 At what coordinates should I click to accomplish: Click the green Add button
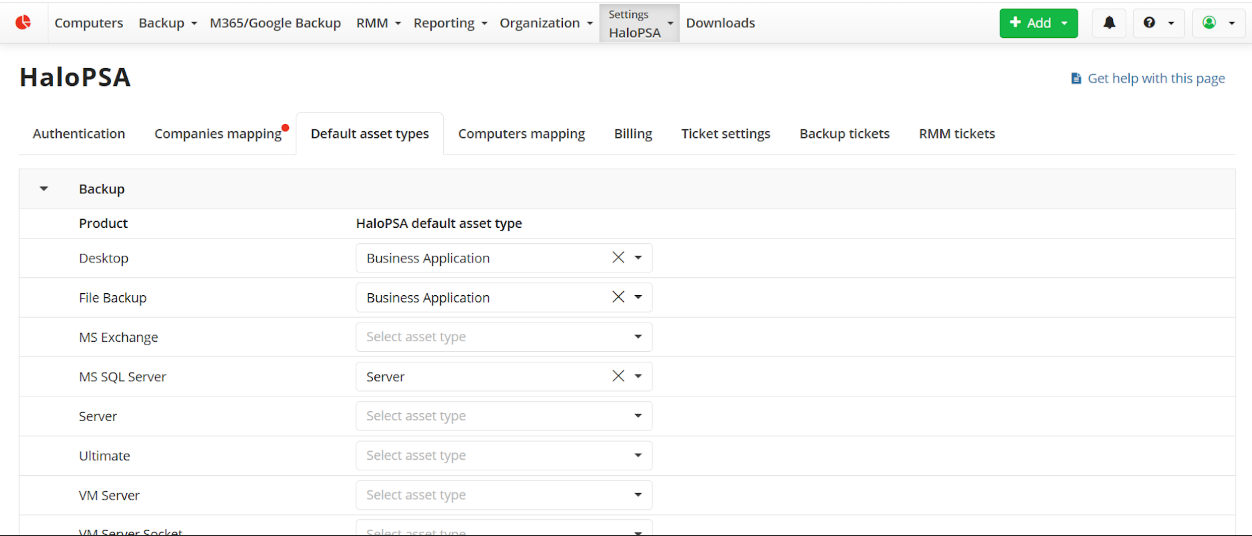[1038, 23]
